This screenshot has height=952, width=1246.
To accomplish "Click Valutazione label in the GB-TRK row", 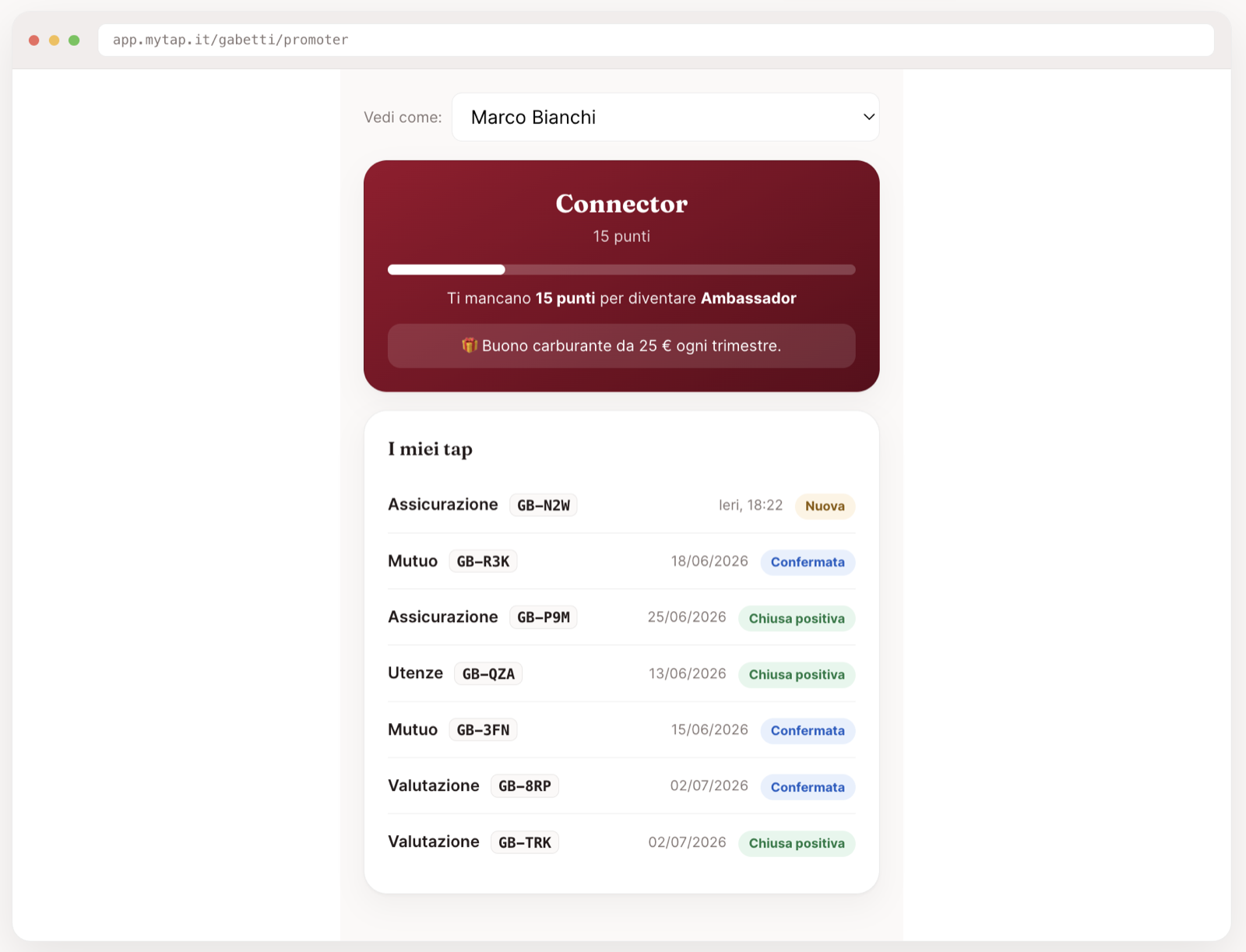I will [x=434, y=841].
